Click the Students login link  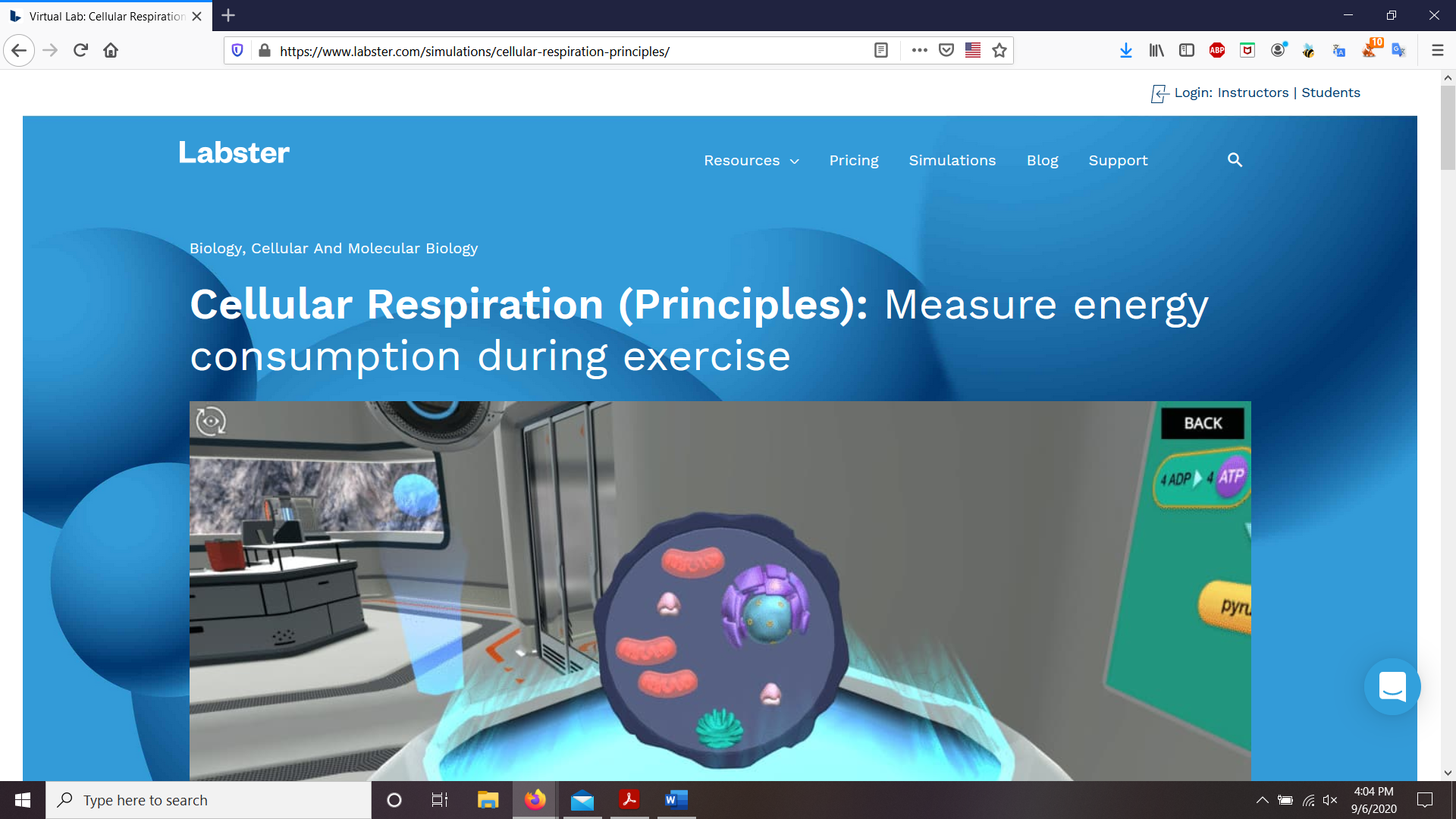(x=1330, y=93)
